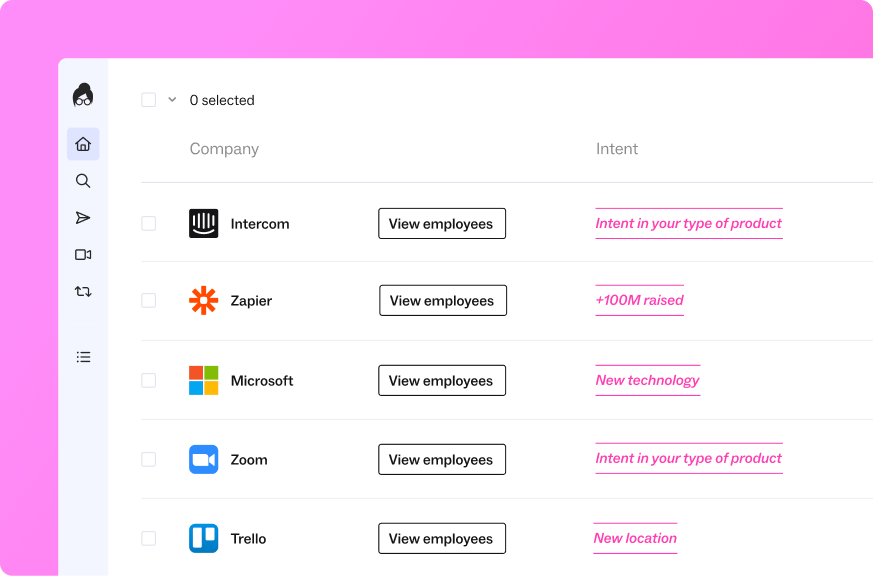This screenshot has width=873, height=576.
Task: View employees for Trello
Action: (441, 539)
